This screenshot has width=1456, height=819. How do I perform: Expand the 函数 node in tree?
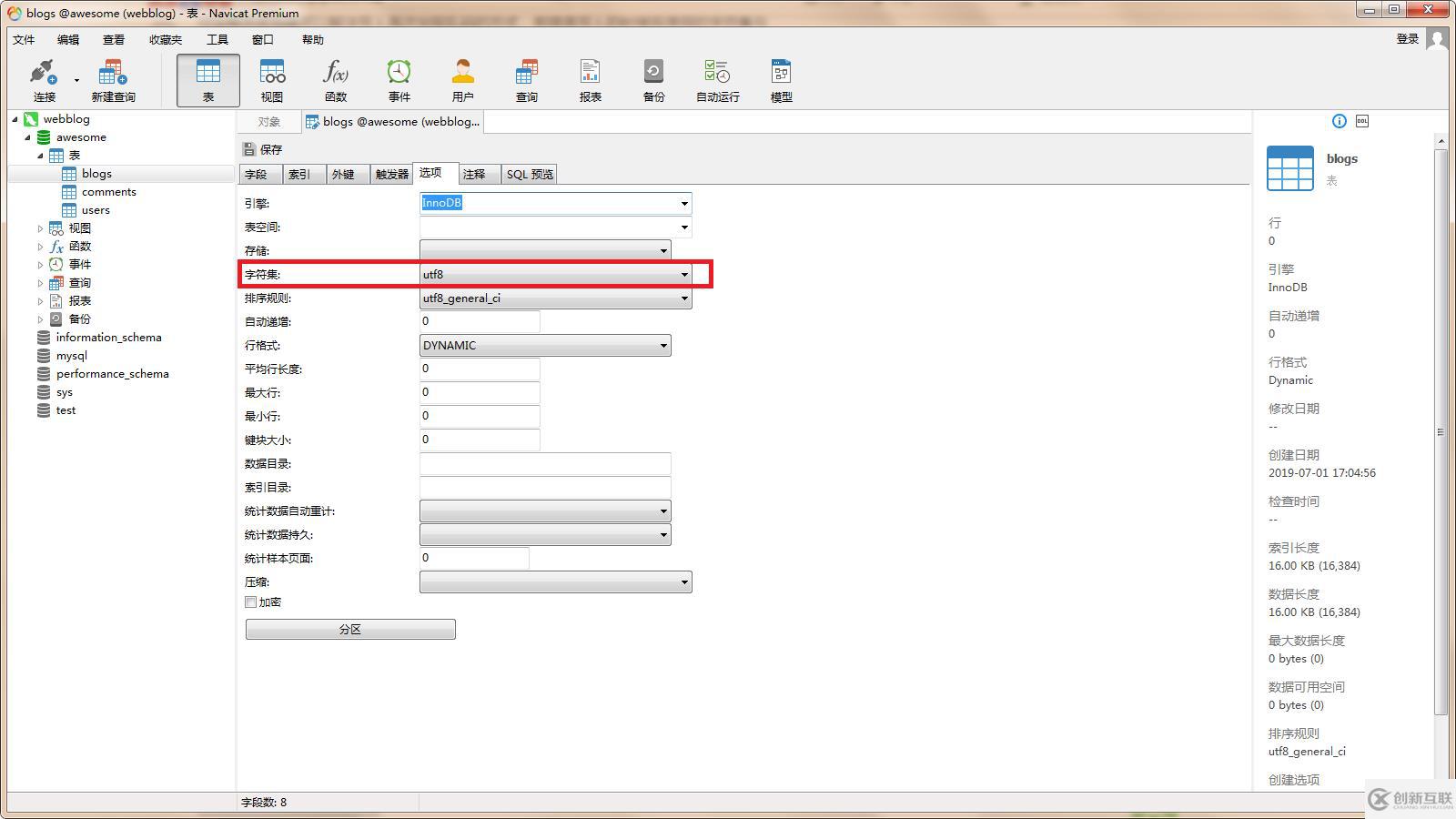click(x=40, y=247)
